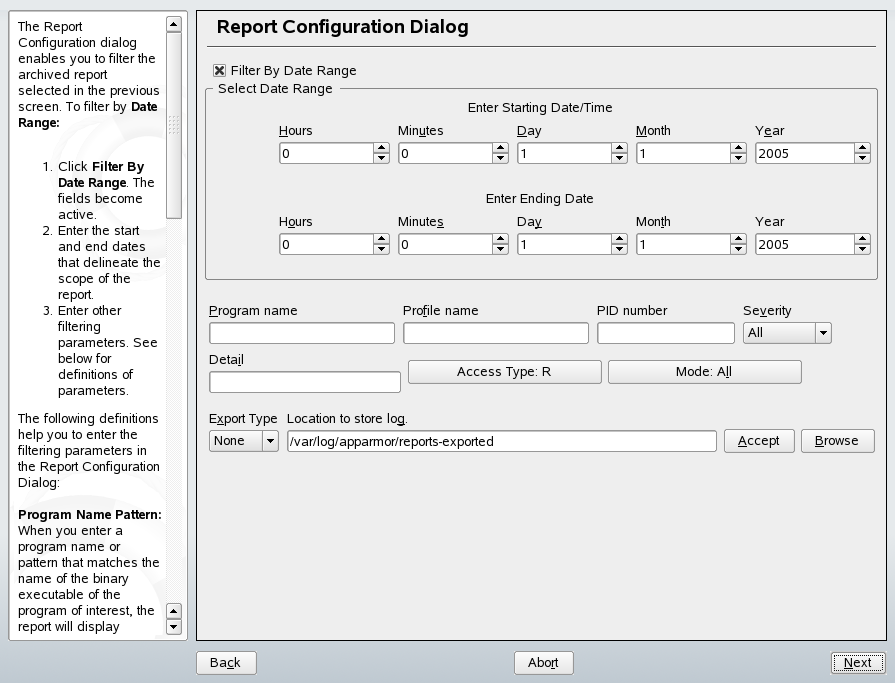Click the Access Type: R button
Screen dimensions: 895x683
click(504, 372)
